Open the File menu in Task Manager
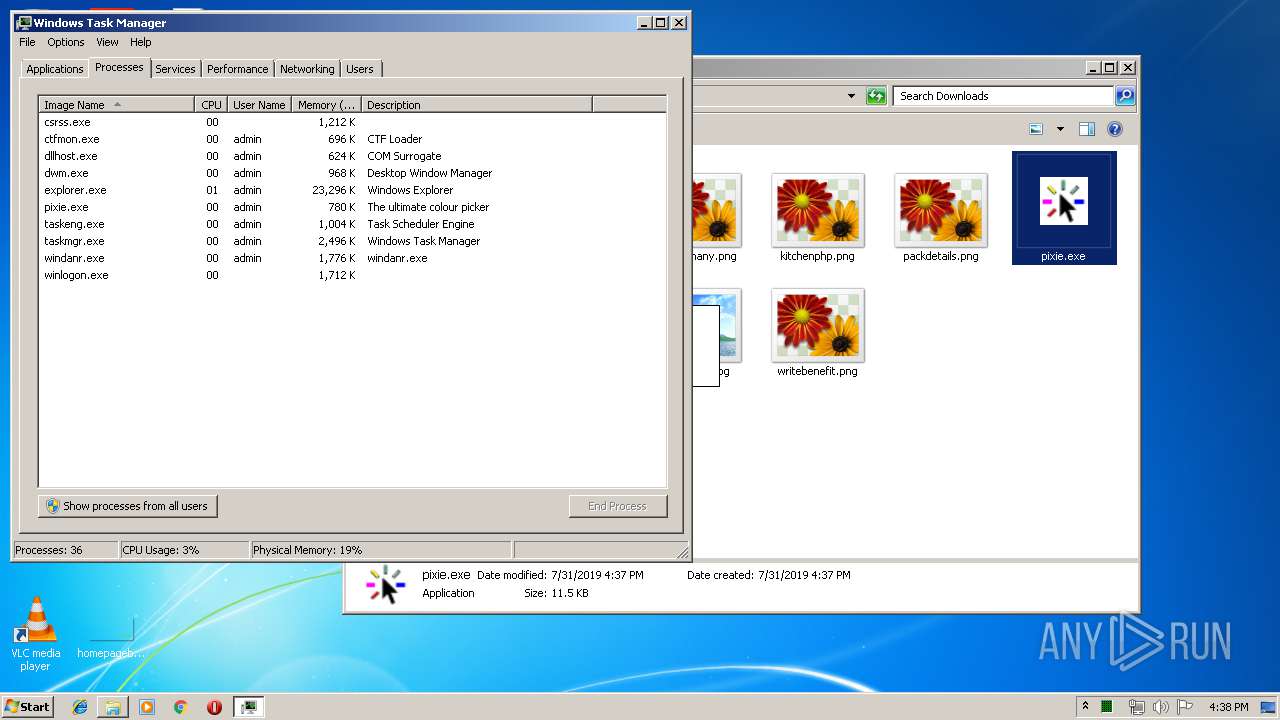This screenshot has height=720, width=1280. 27,42
